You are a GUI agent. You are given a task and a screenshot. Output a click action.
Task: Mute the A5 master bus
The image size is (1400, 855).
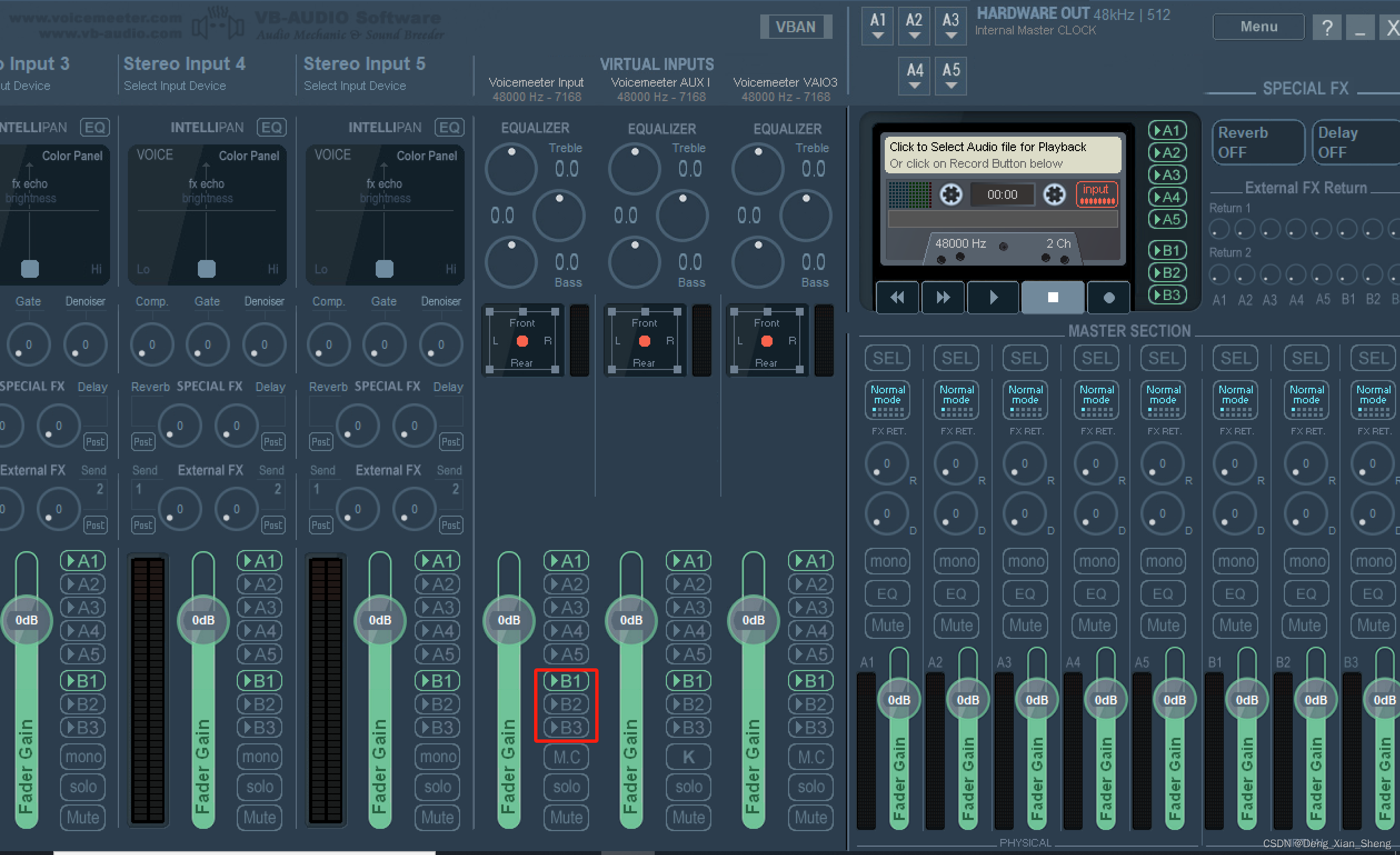pos(1163,626)
